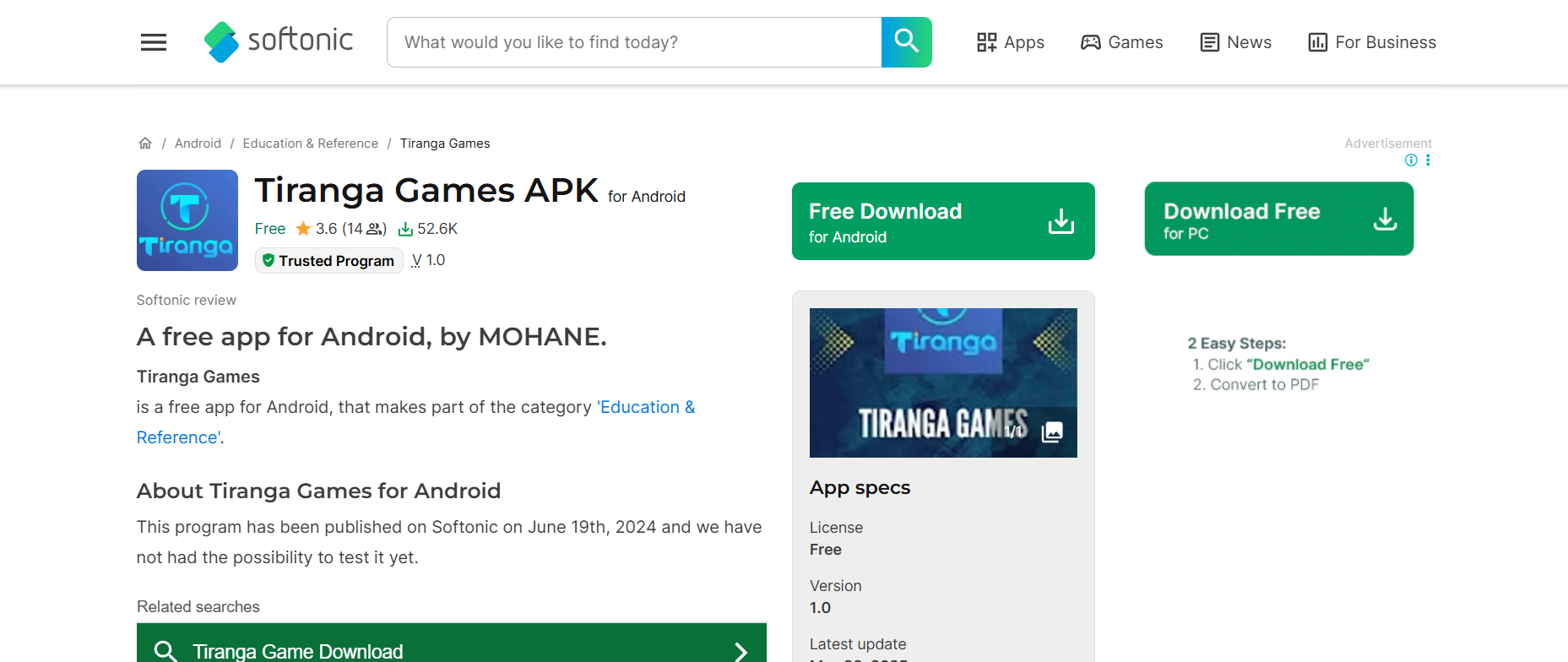Click Download Free for PC ad button
The width and height of the screenshot is (1568, 662).
(x=1278, y=219)
